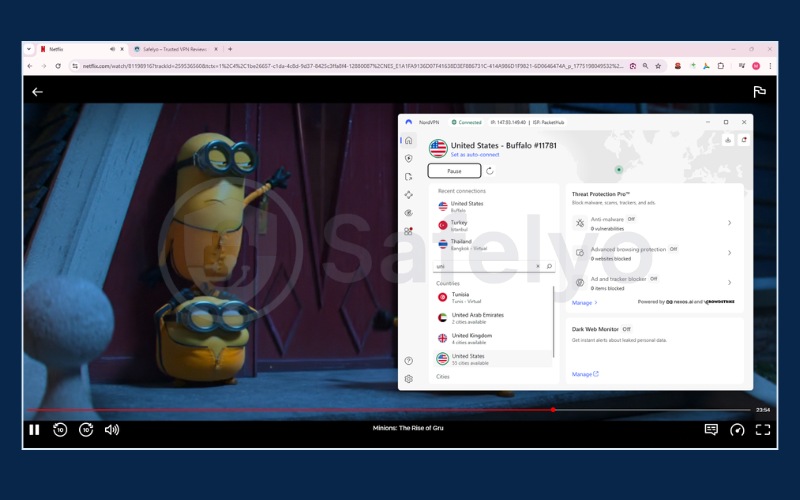Select recent connection Turkey Istanbul
This screenshot has width=800, height=500.
pos(492,226)
